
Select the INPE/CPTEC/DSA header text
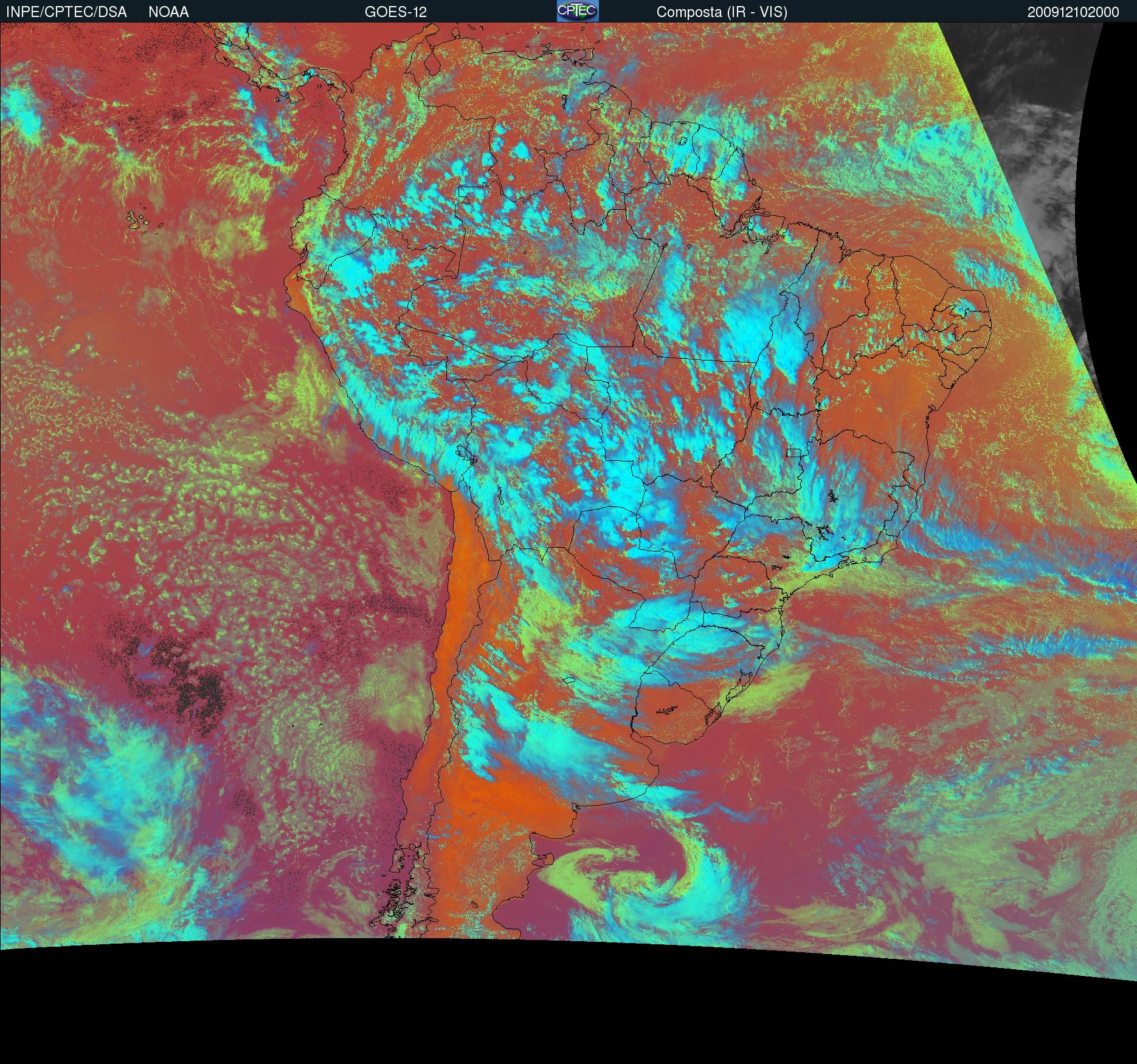click(66, 12)
